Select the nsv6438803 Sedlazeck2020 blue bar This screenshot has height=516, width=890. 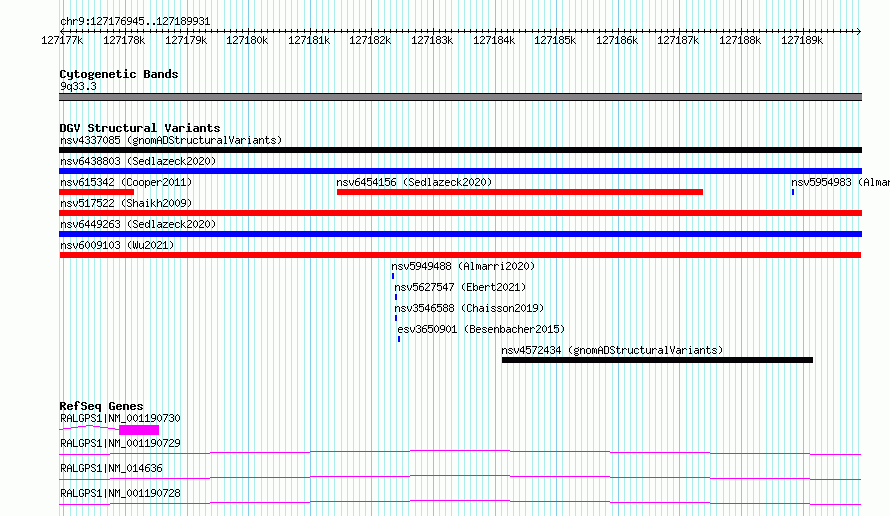pos(460,171)
